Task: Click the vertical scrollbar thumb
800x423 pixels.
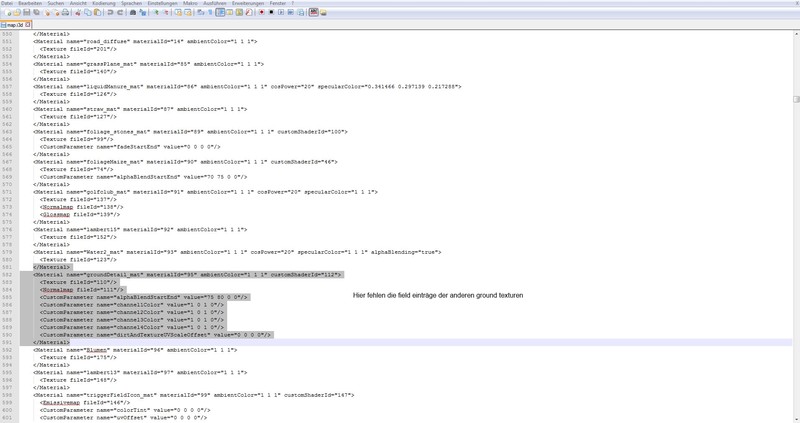Action: coord(796,99)
